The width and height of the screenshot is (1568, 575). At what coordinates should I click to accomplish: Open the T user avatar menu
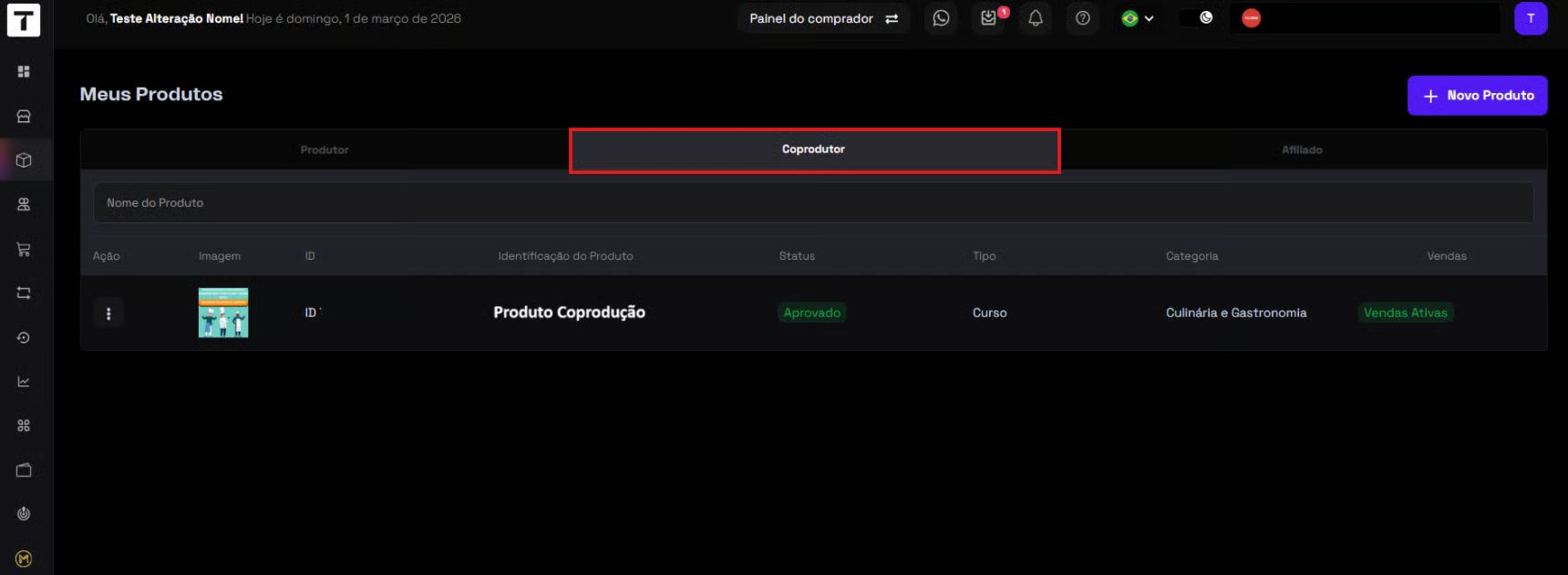tap(1531, 18)
